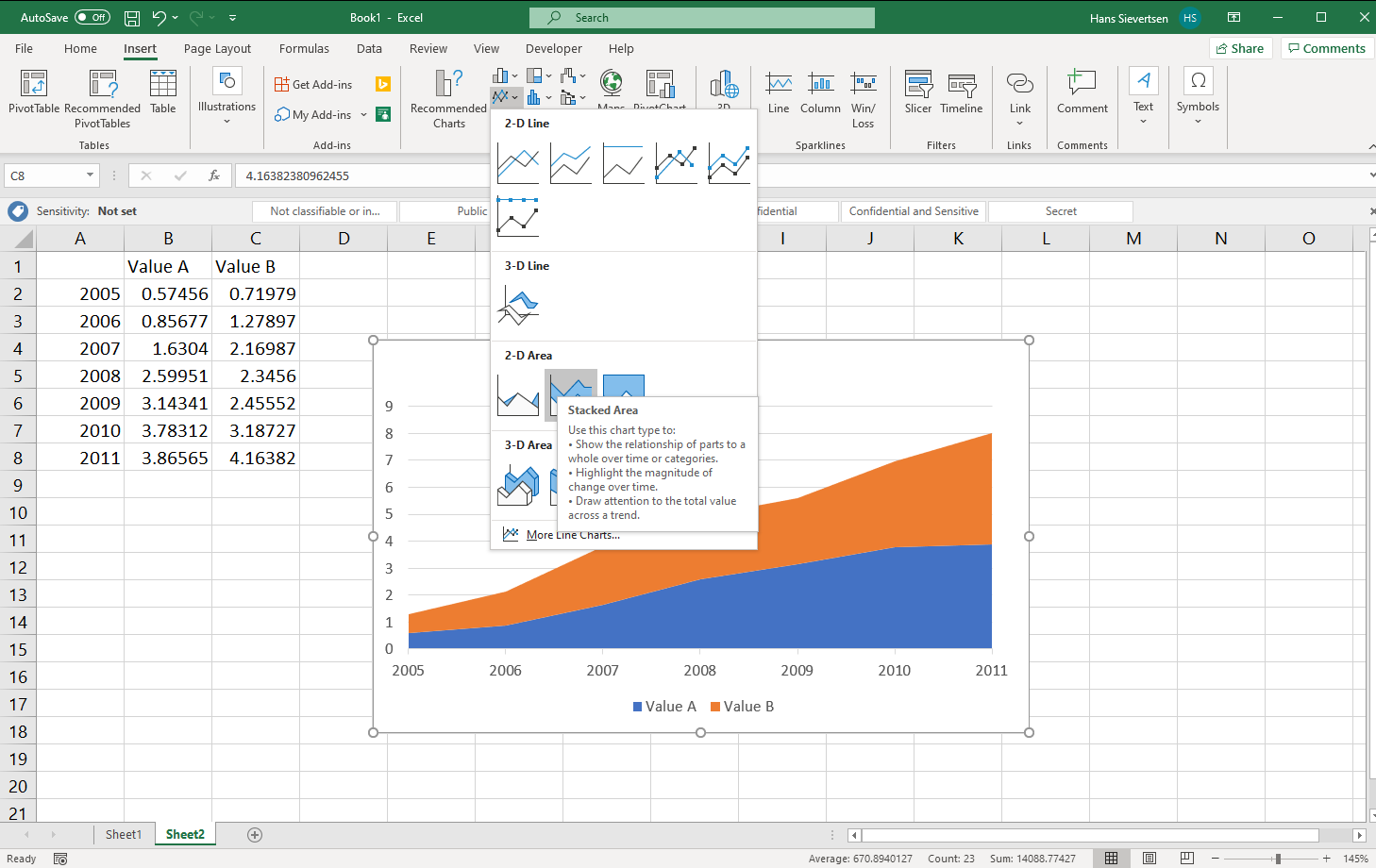
Task: Open the Developer tab
Action: [x=554, y=48]
